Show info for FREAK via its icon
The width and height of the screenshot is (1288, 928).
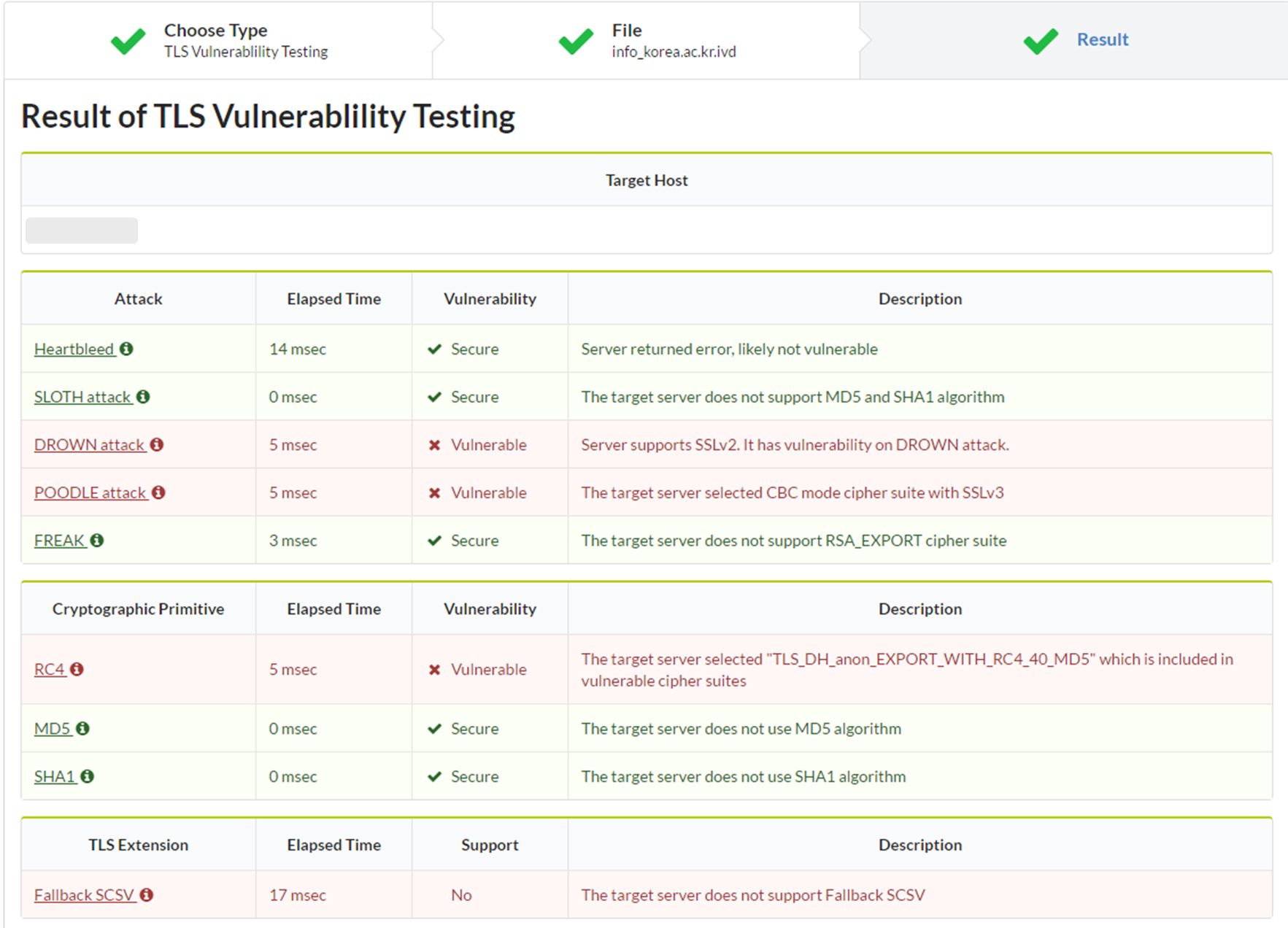(97, 540)
